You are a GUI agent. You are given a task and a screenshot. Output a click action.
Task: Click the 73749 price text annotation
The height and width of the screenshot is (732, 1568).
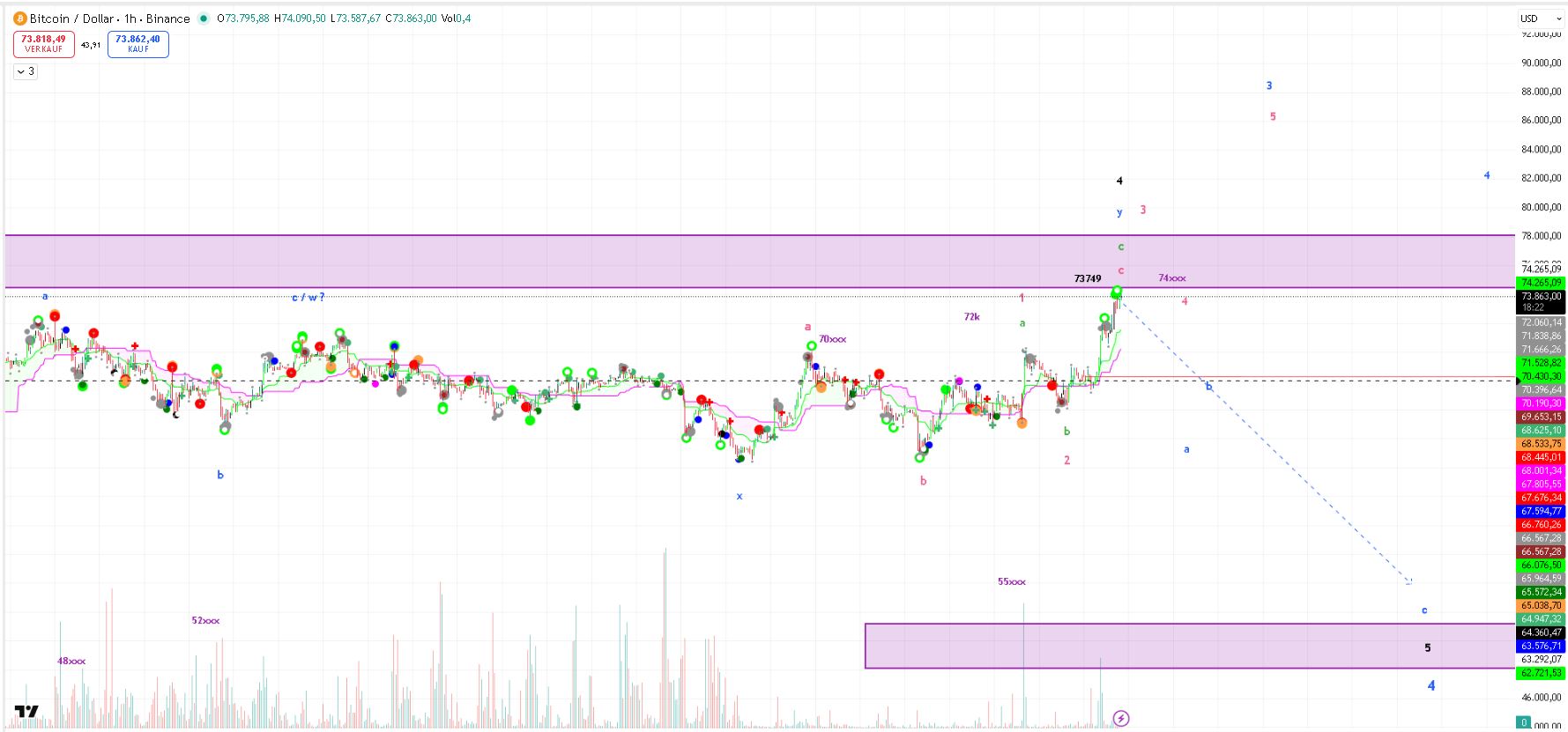point(1087,278)
